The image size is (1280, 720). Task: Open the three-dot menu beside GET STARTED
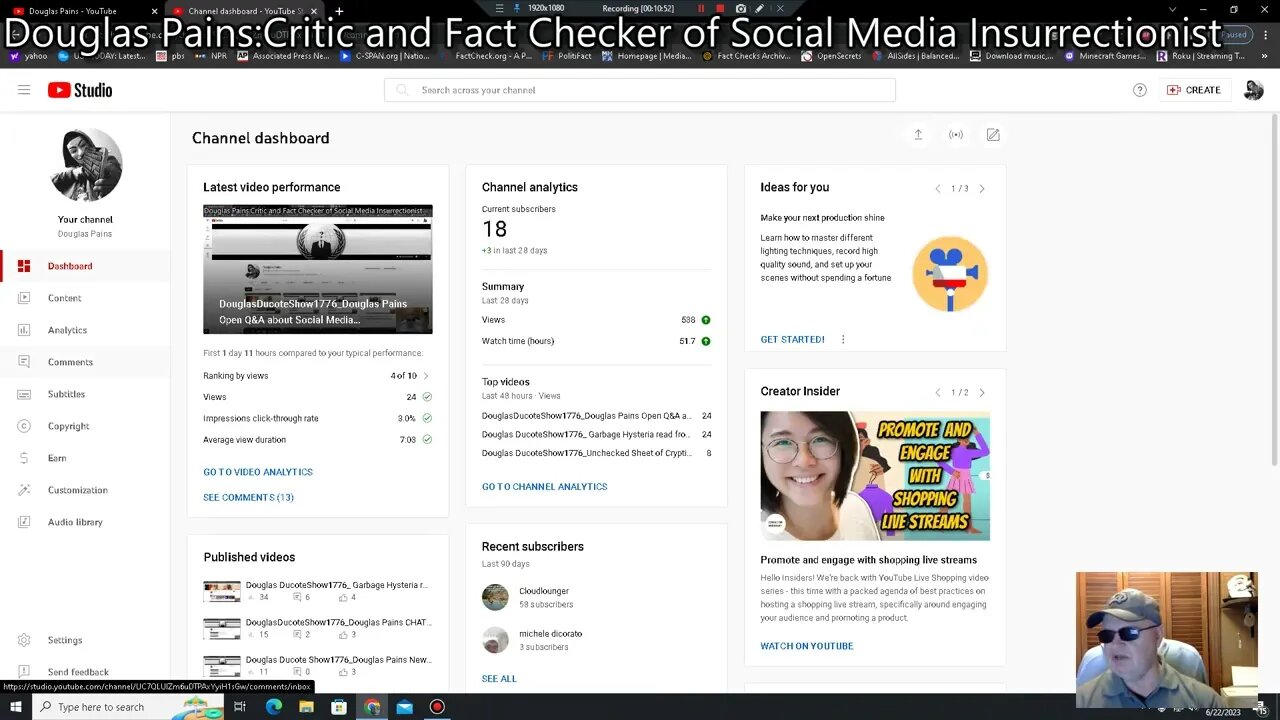[843, 340]
